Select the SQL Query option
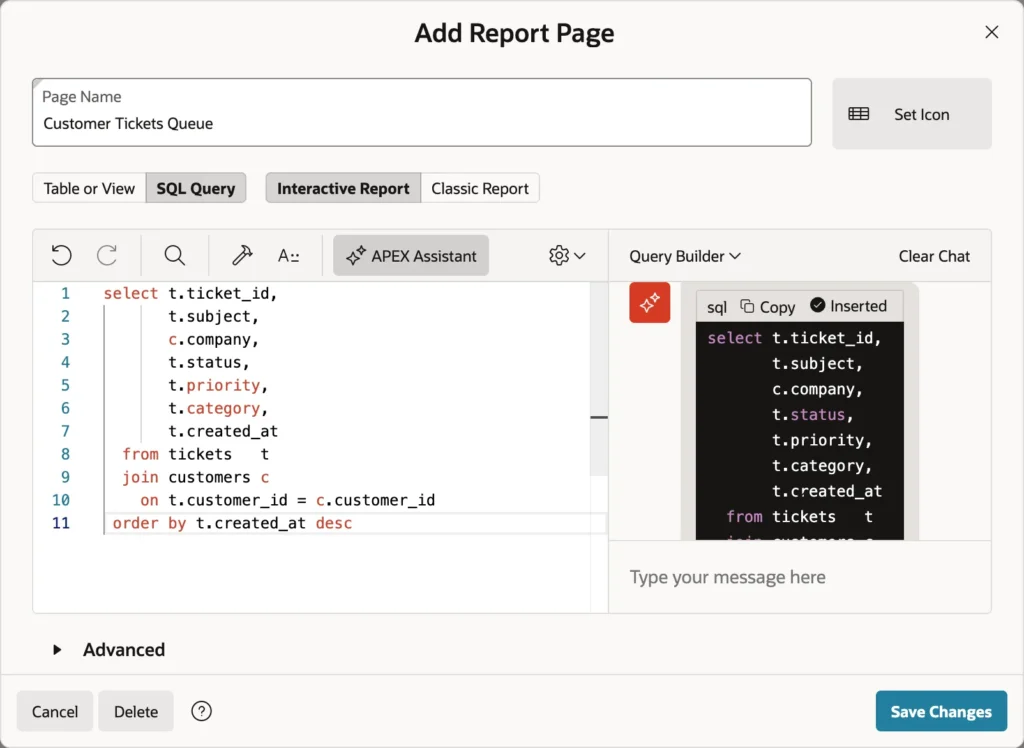This screenshot has height=748, width=1024. coord(196,188)
